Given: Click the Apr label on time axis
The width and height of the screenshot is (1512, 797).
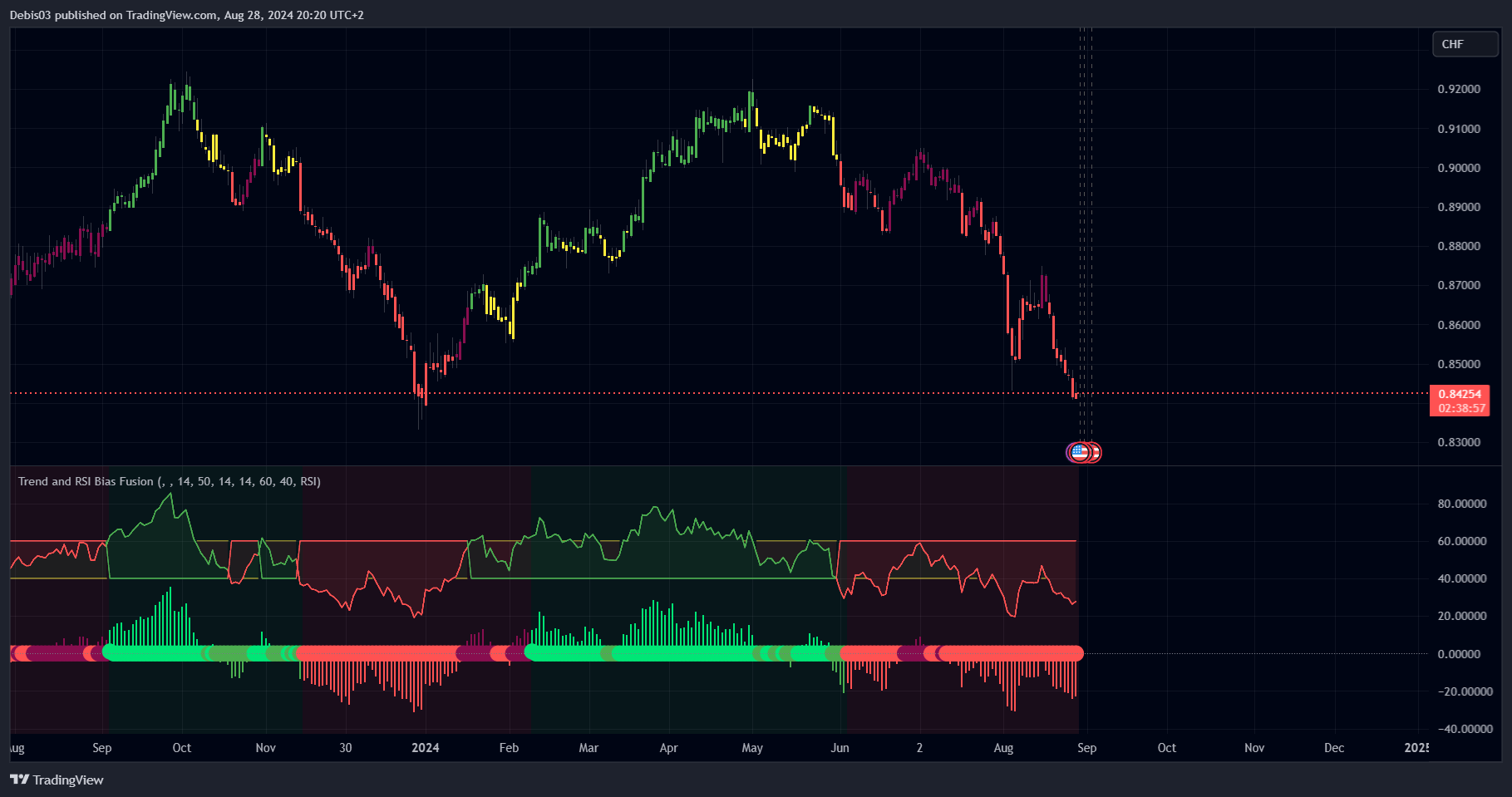Looking at the screenshot, I should [668, 748].
